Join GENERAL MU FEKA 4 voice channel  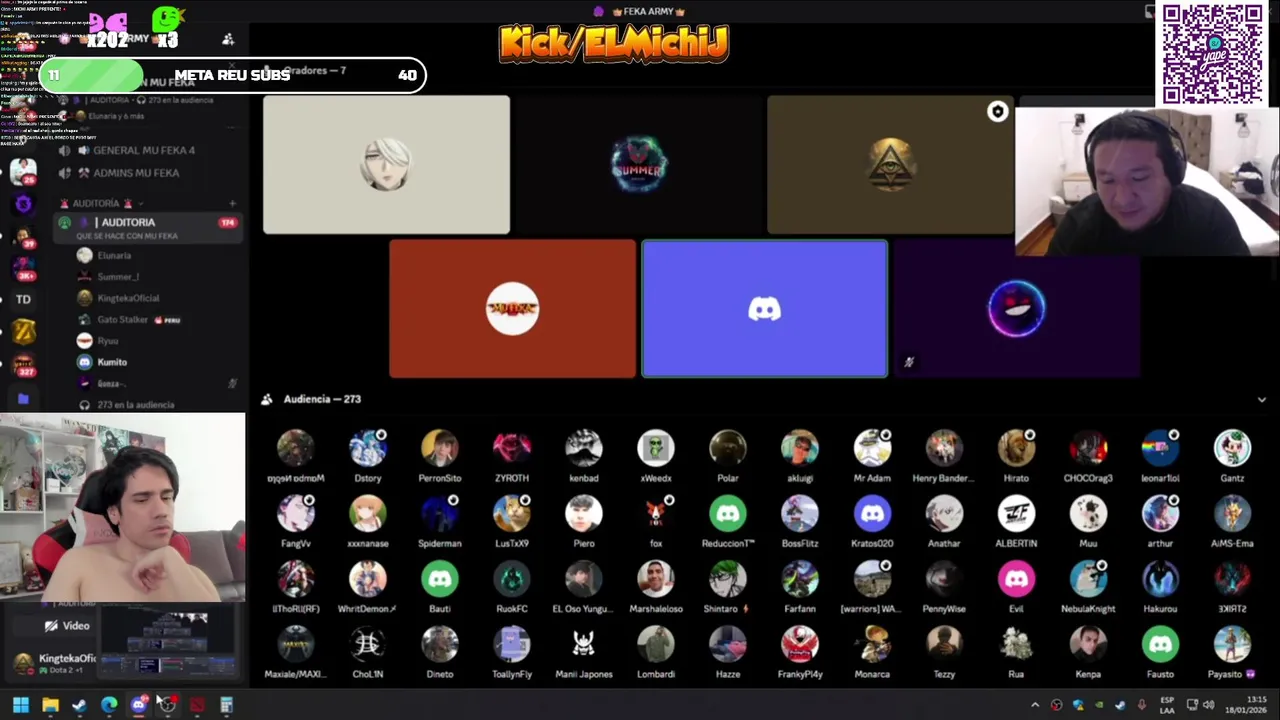point(144,150)
